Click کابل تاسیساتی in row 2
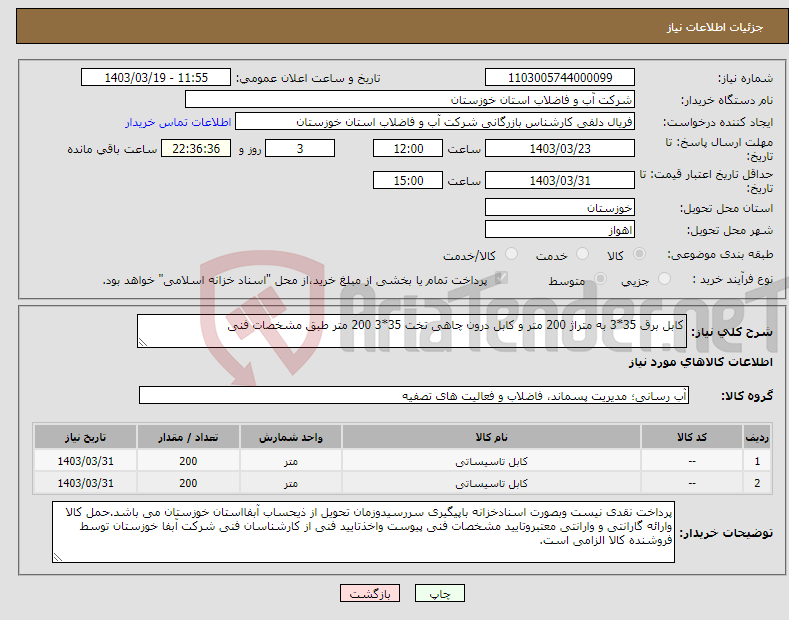The image size is (789, 620). pyautogui.click(x=491, y=483)
